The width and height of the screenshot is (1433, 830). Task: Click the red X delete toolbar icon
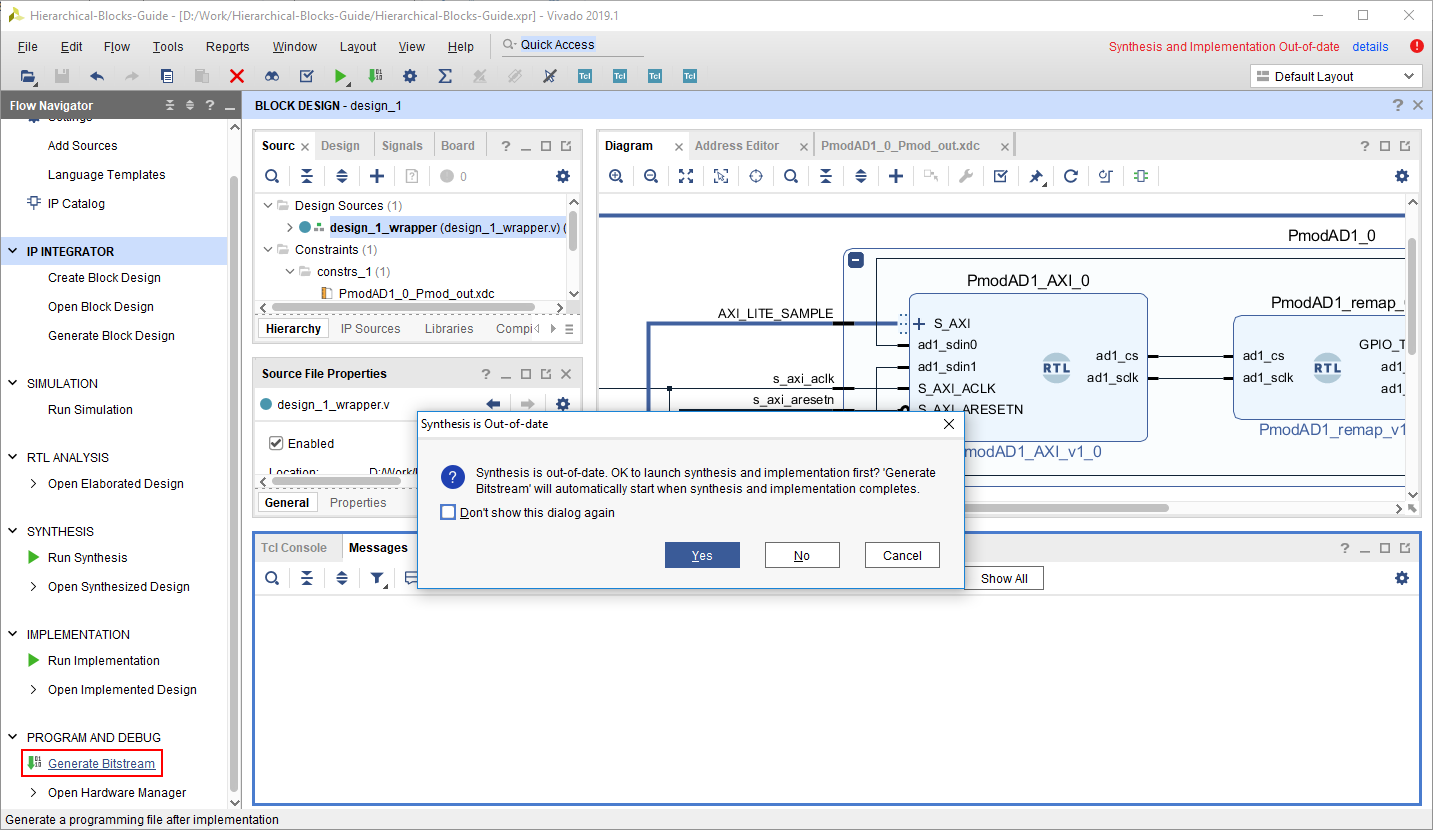237,76
